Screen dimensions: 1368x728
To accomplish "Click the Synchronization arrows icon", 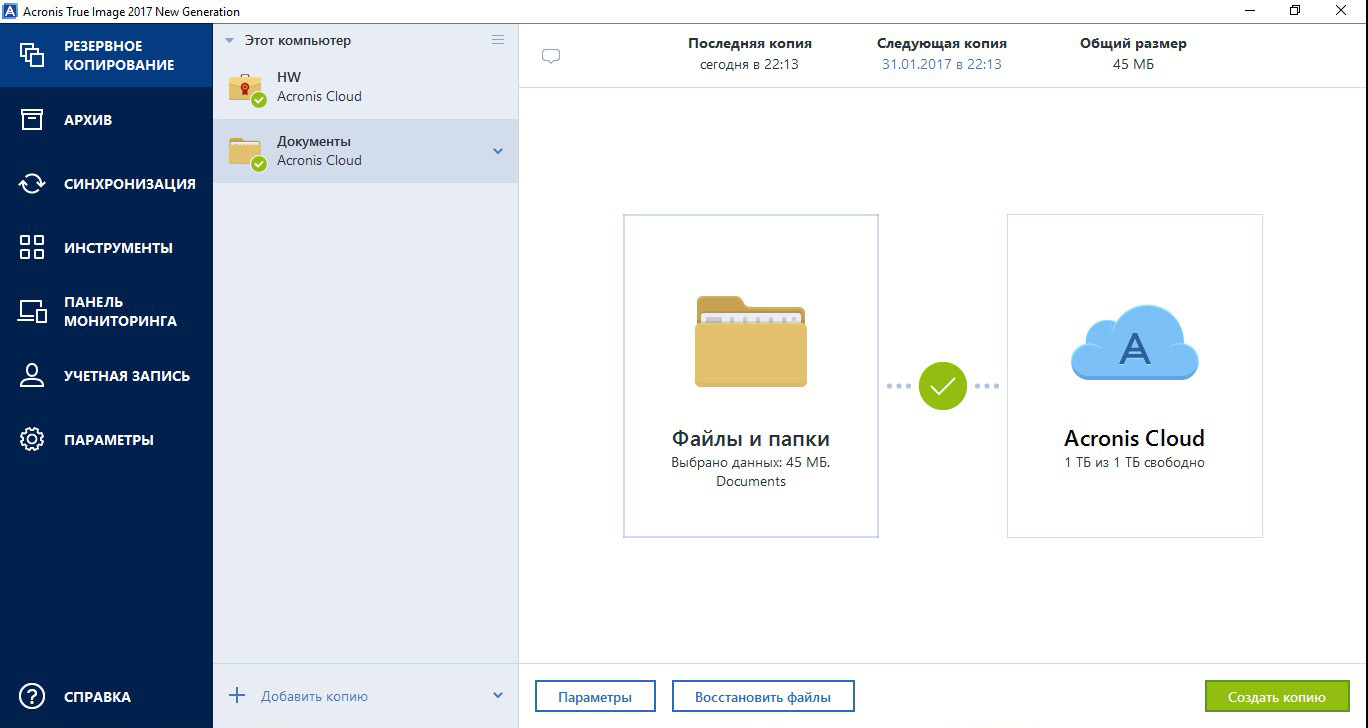I will pyautogui.click(x=32, y=183).
